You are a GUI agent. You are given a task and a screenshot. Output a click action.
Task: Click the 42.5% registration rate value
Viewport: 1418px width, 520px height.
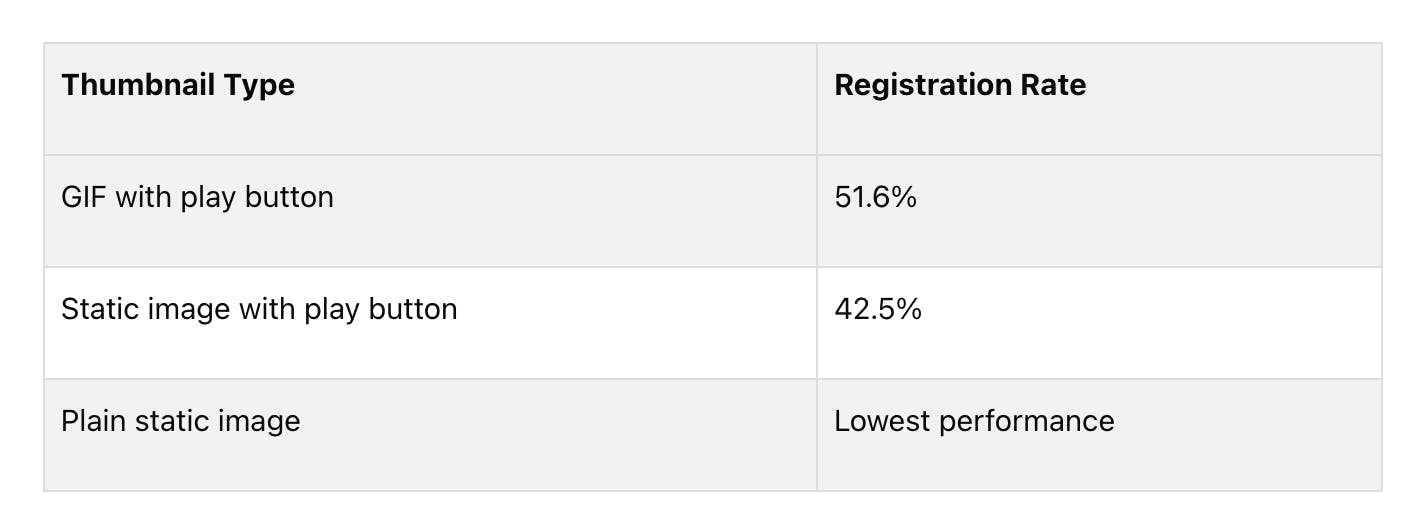(877, 309)
